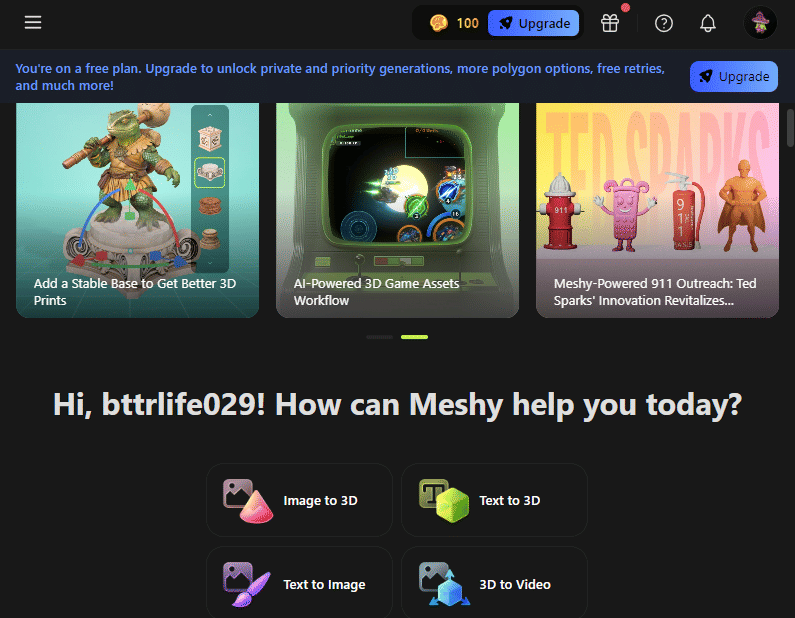This screenshot has height=618, width=795.
Task: Open the AI-Powered 3D Game Assets Workflow card
Action: [x=397, y=210]
